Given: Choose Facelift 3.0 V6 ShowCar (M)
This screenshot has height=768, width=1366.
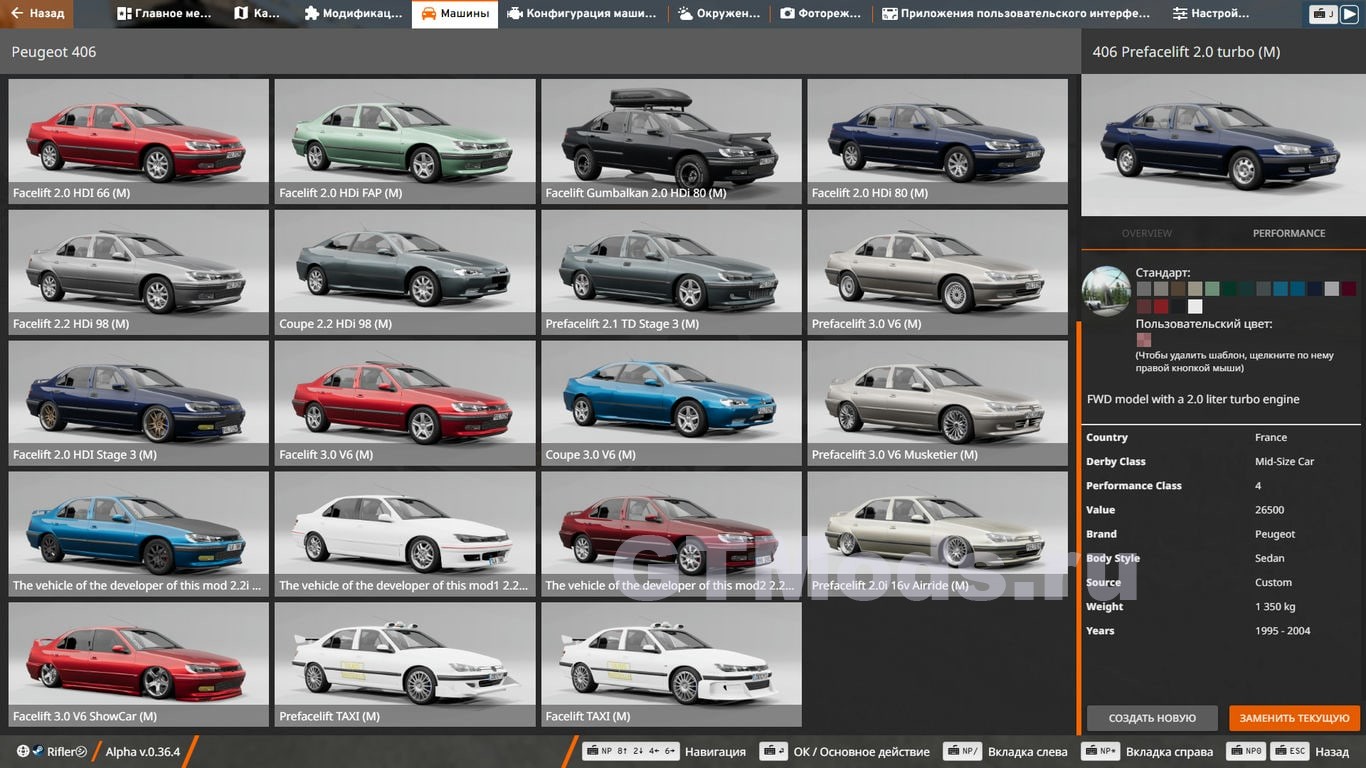Looking at the screenshot, I should (138, 664).
